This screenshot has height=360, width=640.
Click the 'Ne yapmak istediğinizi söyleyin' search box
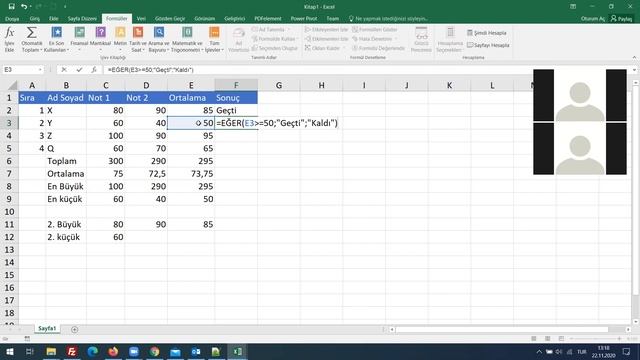(388, 19)
